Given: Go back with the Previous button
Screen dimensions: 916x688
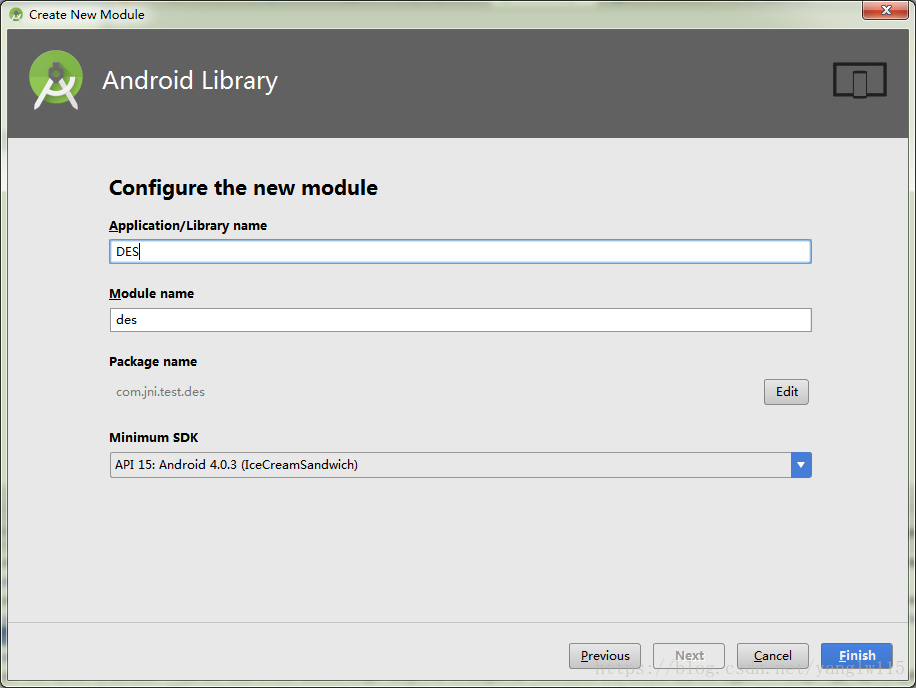Looking at the screenshot, I should [x=605, y=656].
